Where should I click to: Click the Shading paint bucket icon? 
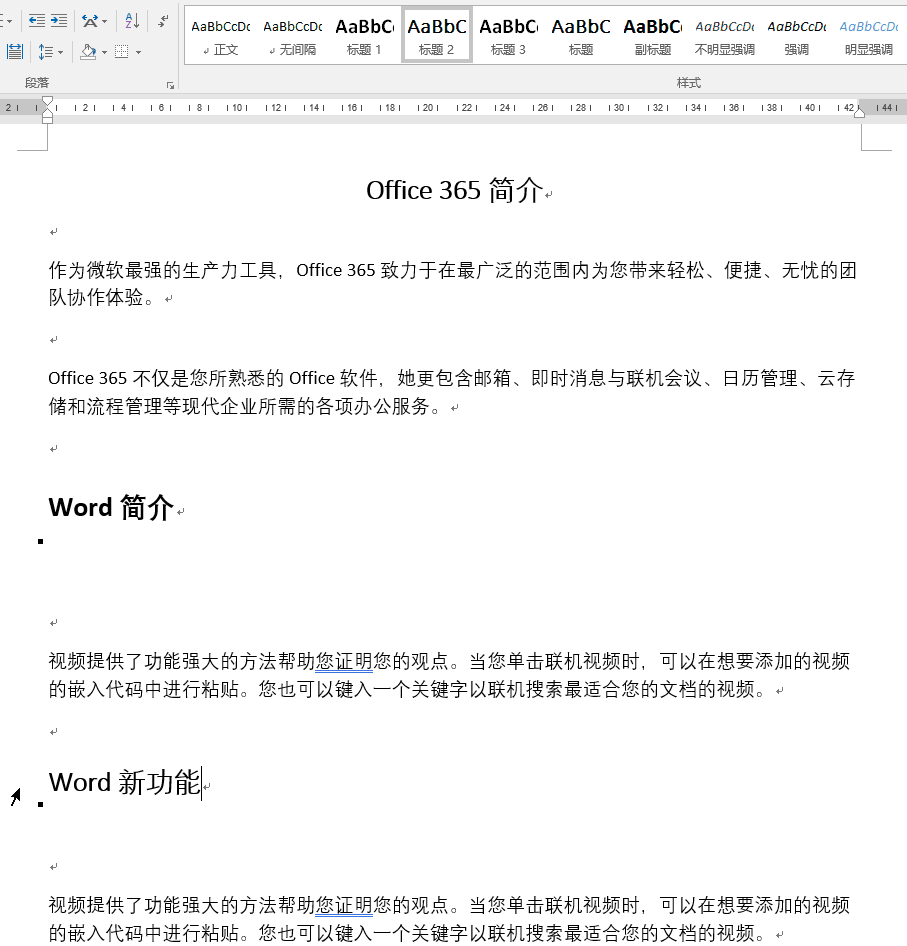pos(89,52)
